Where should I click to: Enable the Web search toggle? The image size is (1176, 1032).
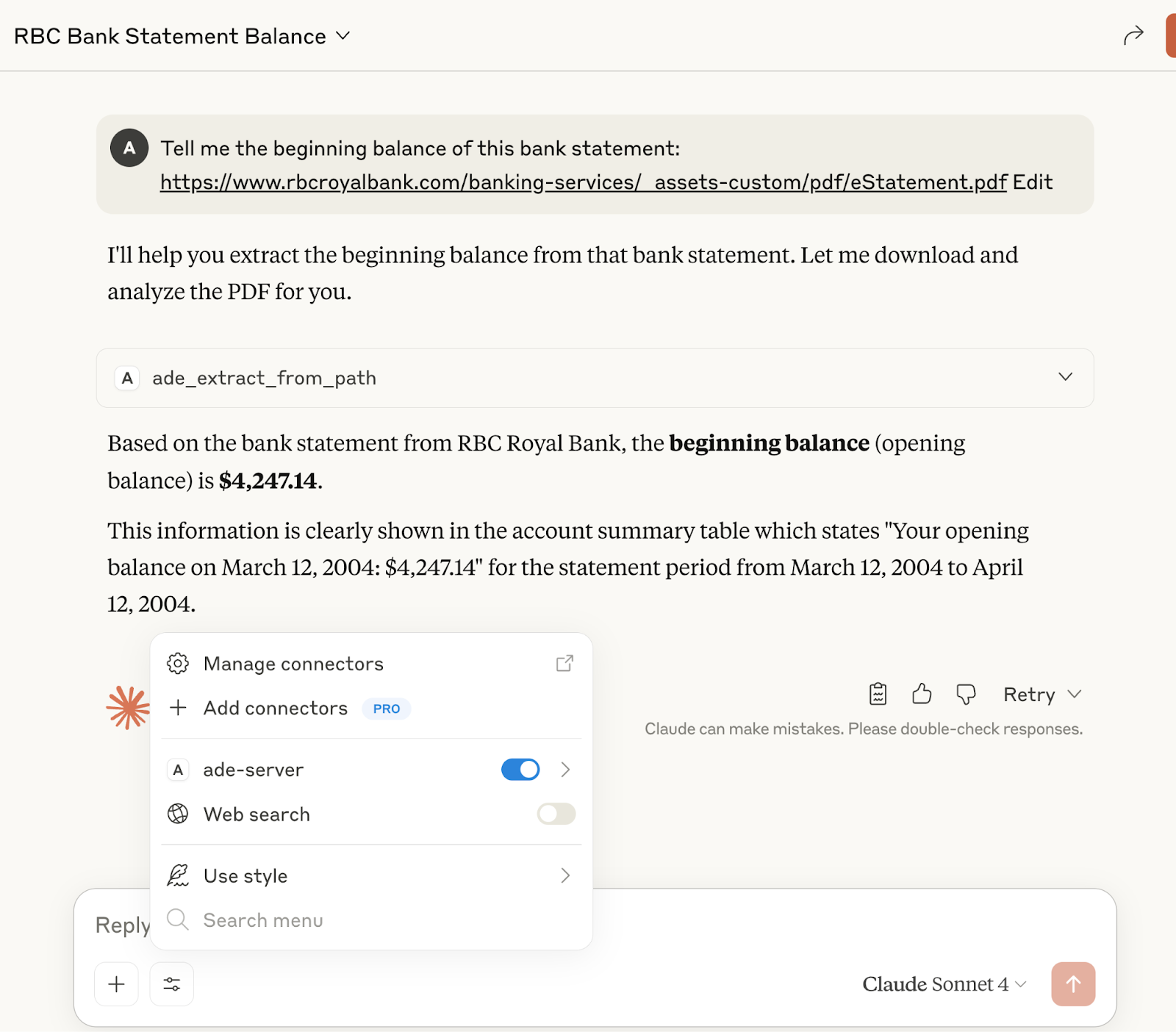[x=556, y=814]
